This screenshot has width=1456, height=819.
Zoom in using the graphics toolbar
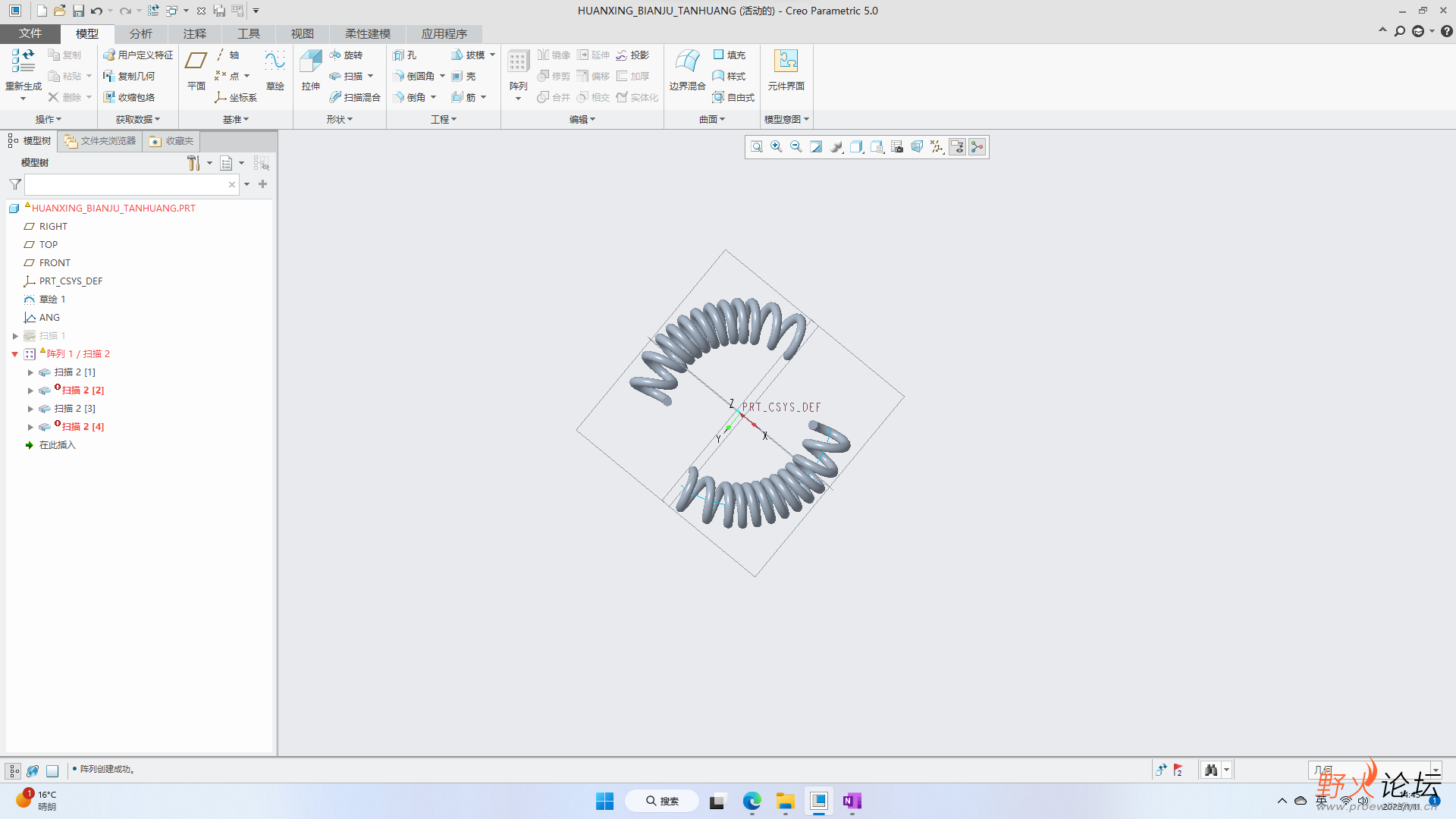pyautogui.click(x=777, y=146)
